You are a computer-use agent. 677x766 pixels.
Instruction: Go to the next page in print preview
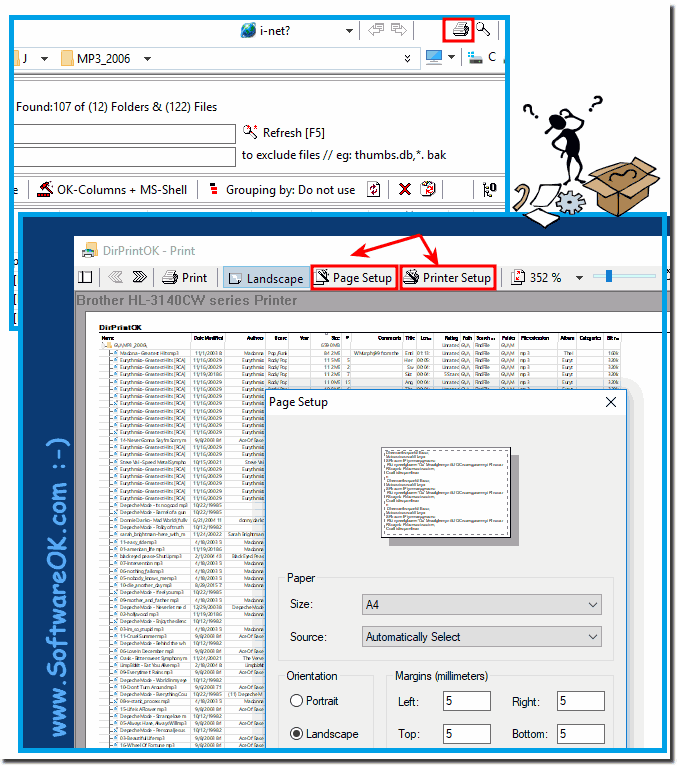(139, 277)
